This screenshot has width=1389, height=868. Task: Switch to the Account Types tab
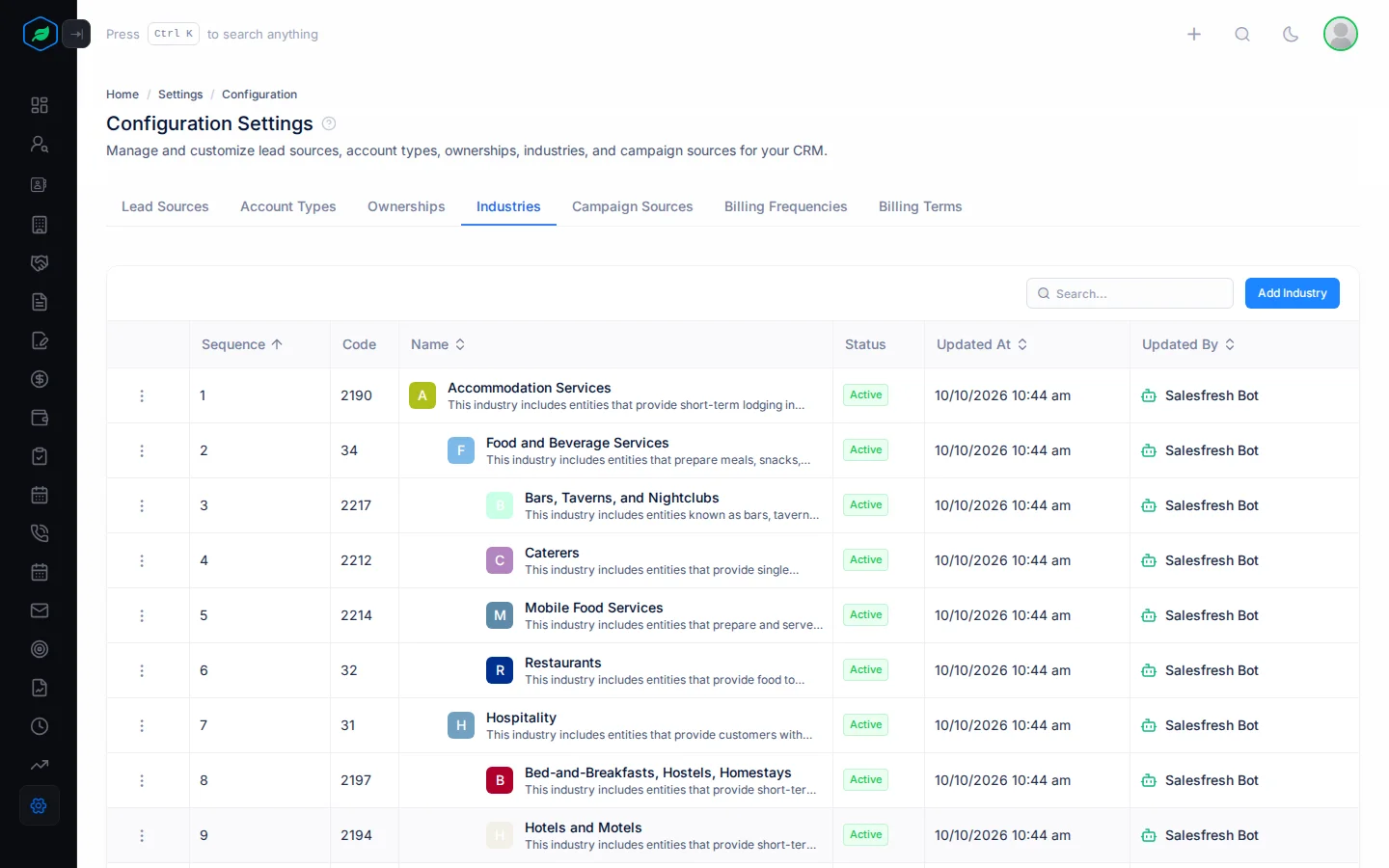point(288,206)
